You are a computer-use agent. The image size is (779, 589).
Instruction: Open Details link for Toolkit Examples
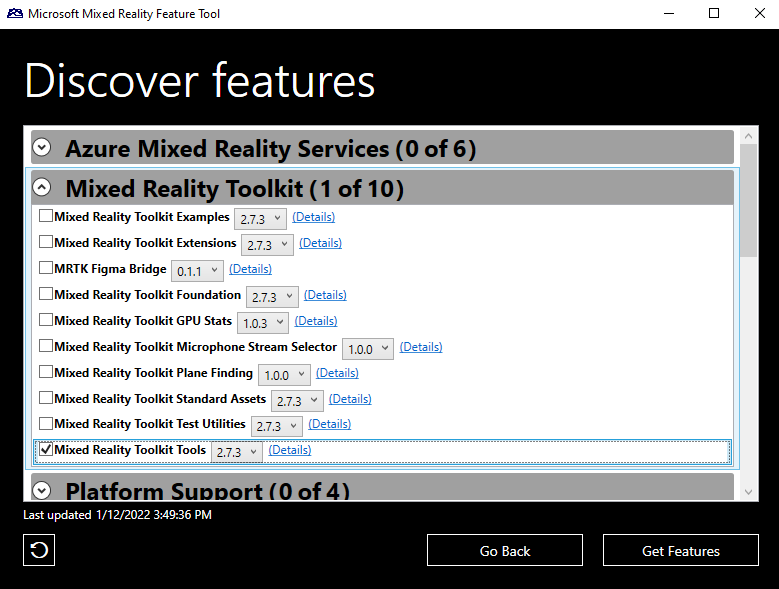(x=313, y=217)
